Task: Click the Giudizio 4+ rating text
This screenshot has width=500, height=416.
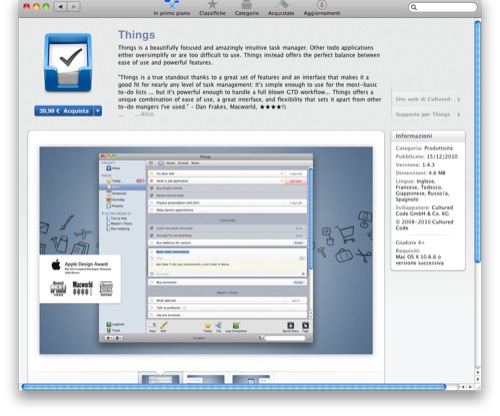Action: 410,242
